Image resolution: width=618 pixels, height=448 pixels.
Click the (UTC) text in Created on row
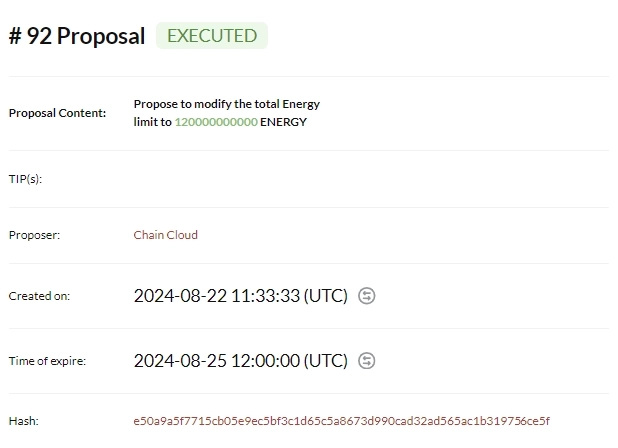(x=325, y=296)
